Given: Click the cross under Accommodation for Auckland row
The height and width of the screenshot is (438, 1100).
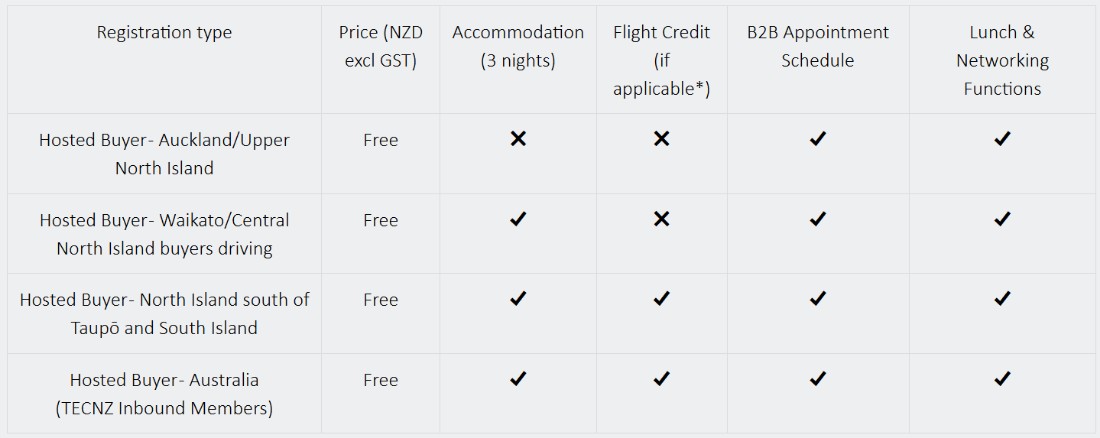Looking at the screenshot, I should [x=518, y=139].
